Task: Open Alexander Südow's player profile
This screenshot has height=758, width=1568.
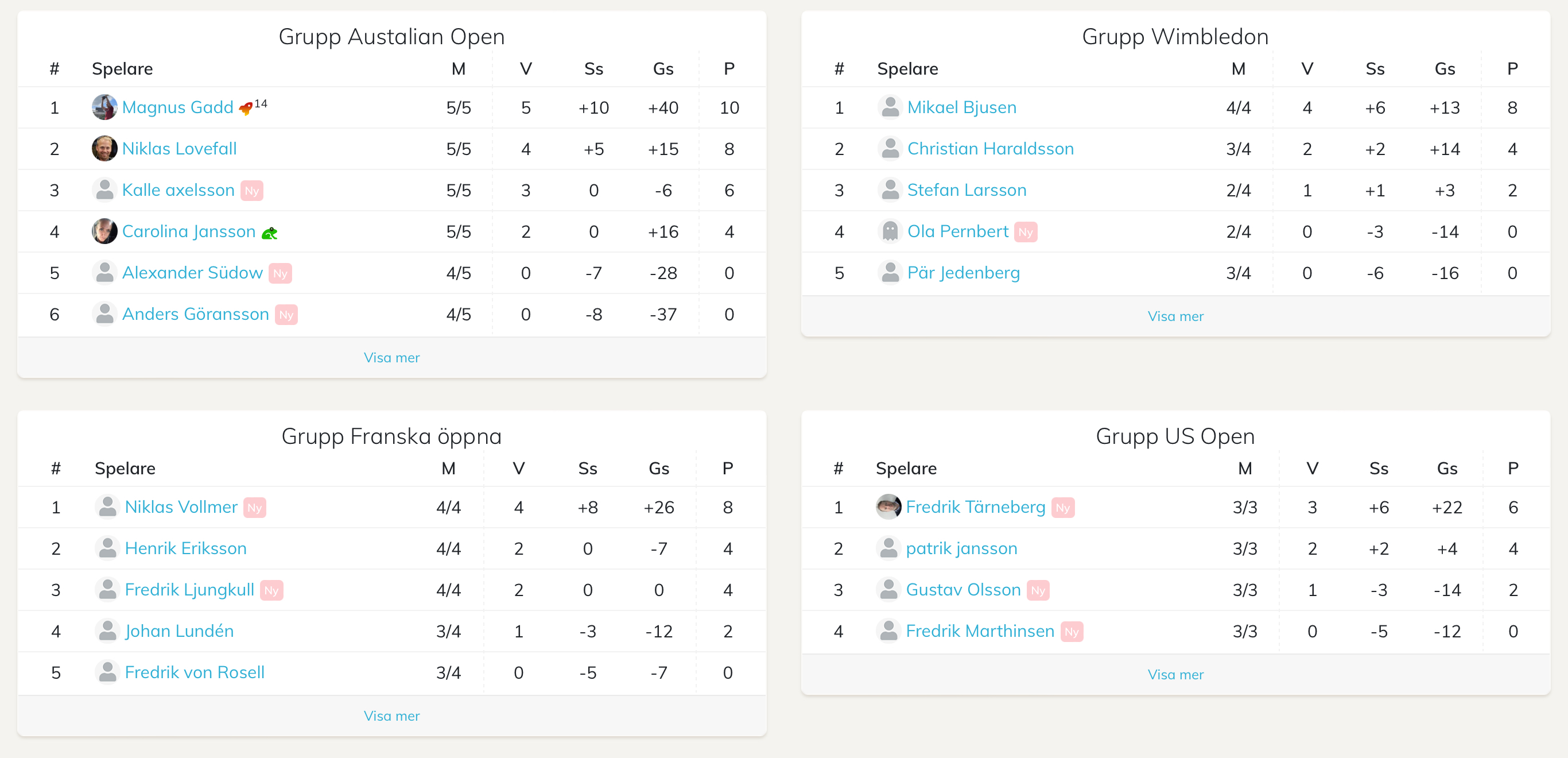Action: tap(192, 273)
